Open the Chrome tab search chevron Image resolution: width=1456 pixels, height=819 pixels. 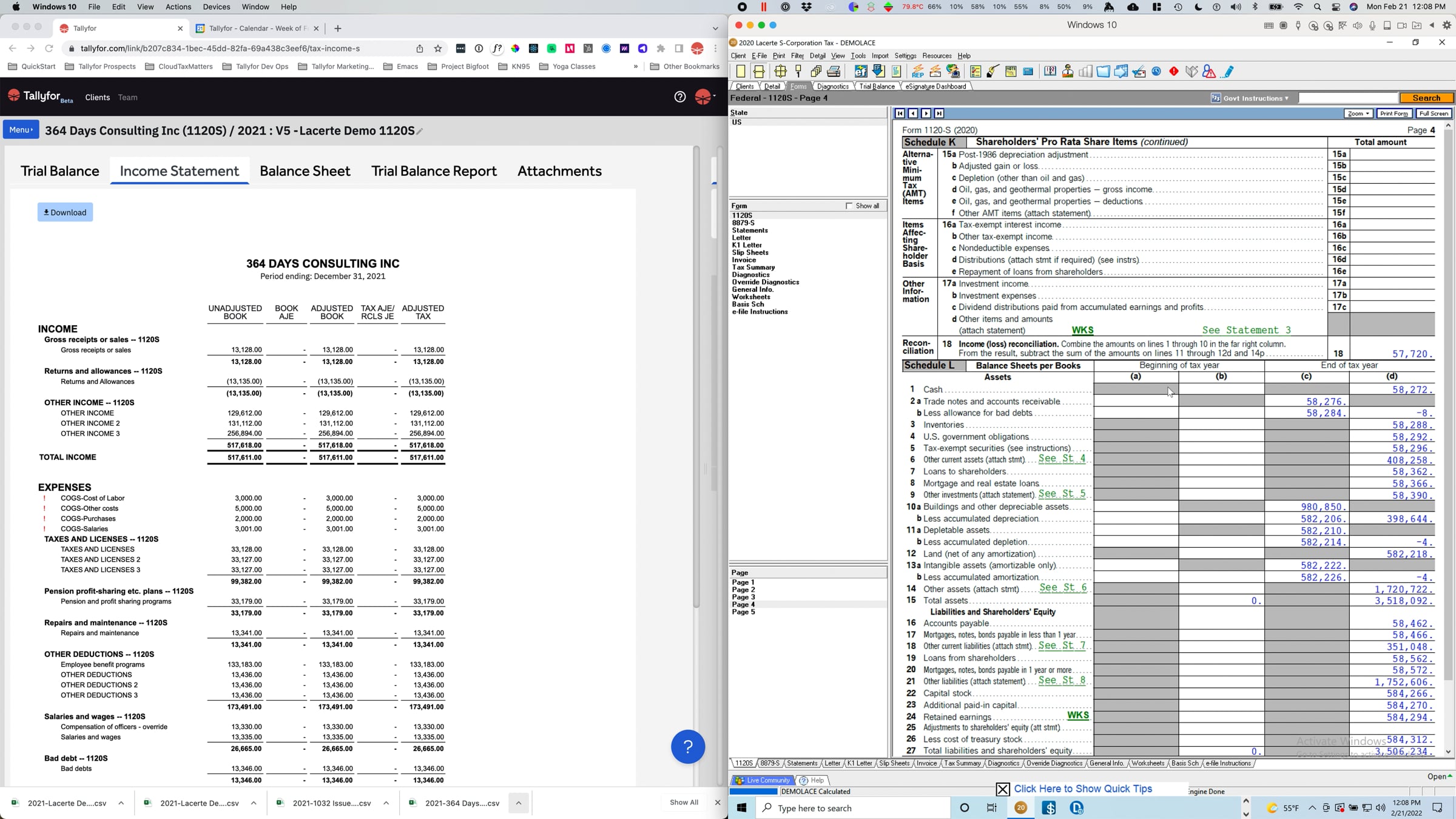click(x=715, y=29)
